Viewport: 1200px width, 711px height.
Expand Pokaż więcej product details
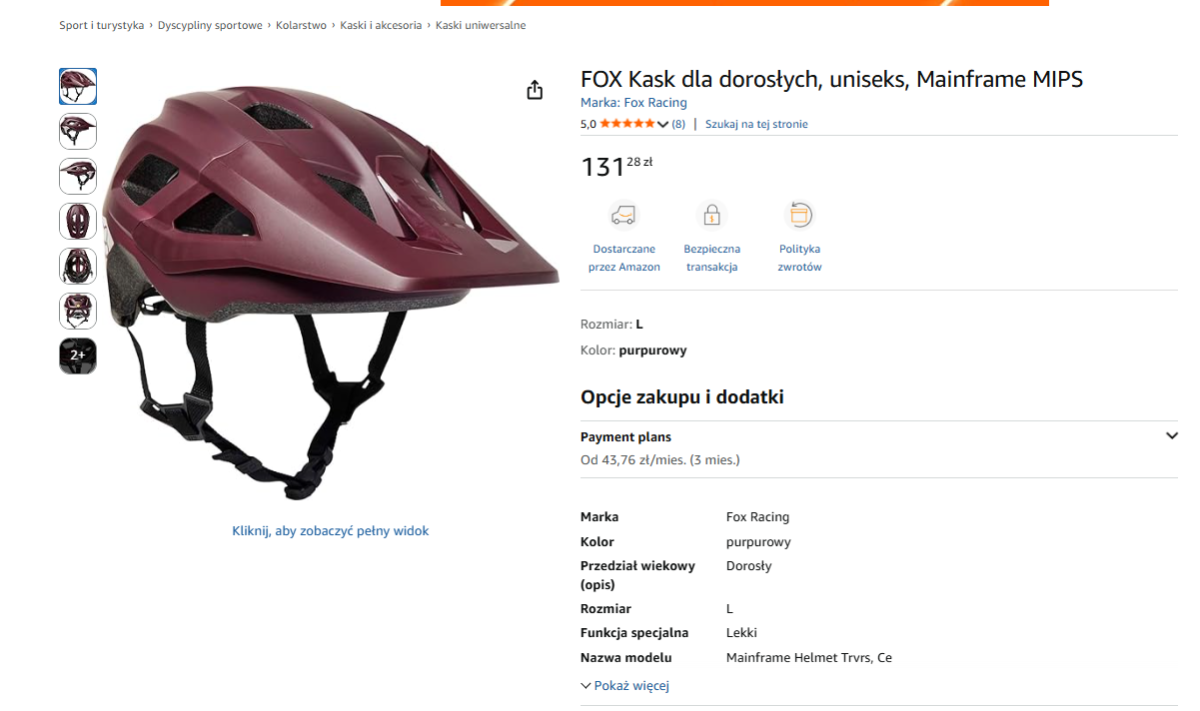(x=625, y=686)
